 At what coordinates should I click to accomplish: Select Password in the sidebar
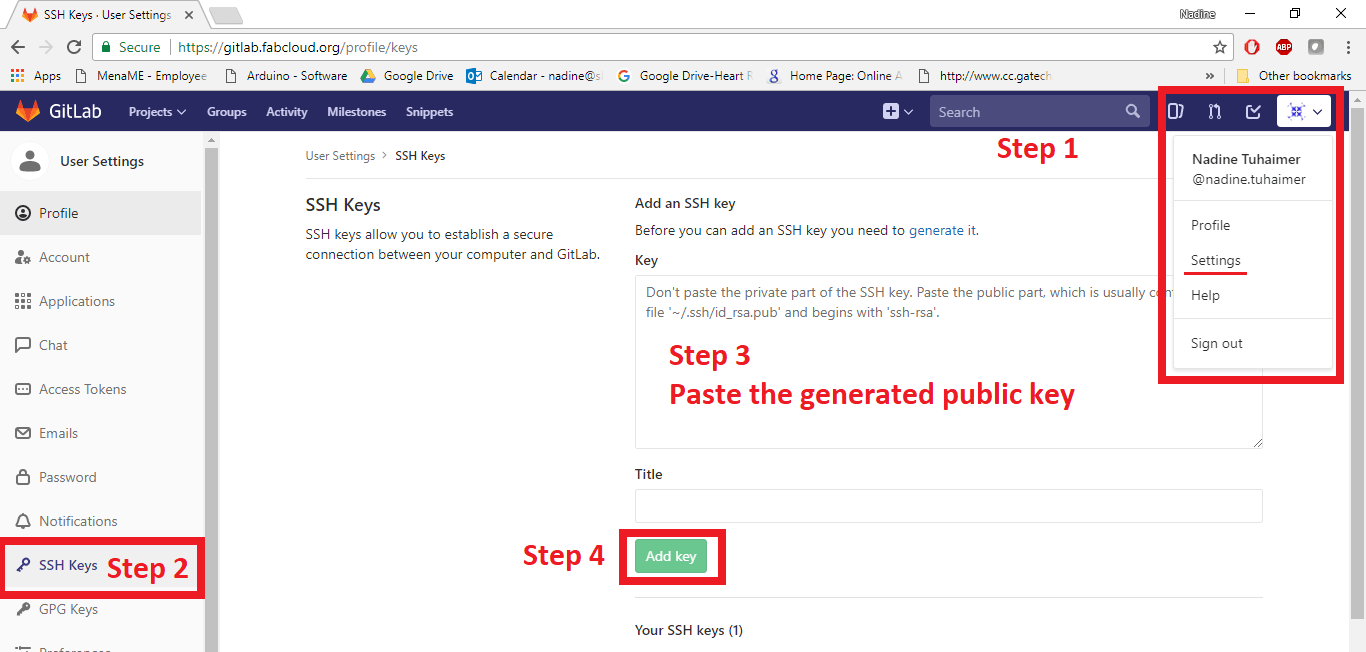click(x=100, y=477)
